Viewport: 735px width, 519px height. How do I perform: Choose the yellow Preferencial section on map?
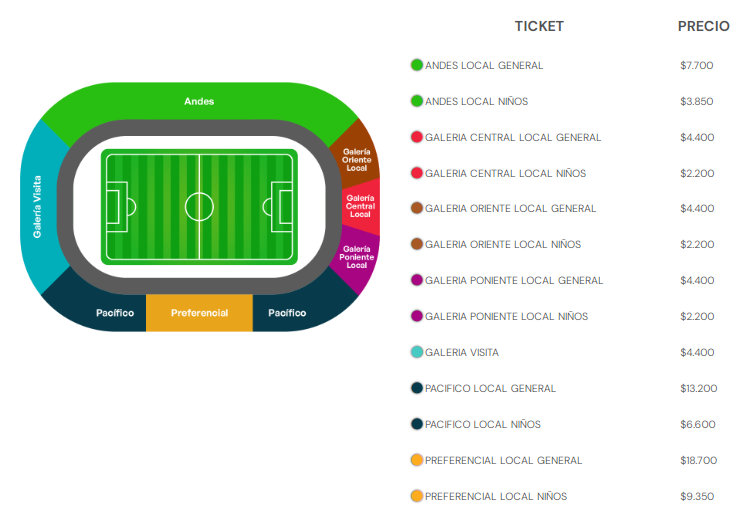click(199, 313)
